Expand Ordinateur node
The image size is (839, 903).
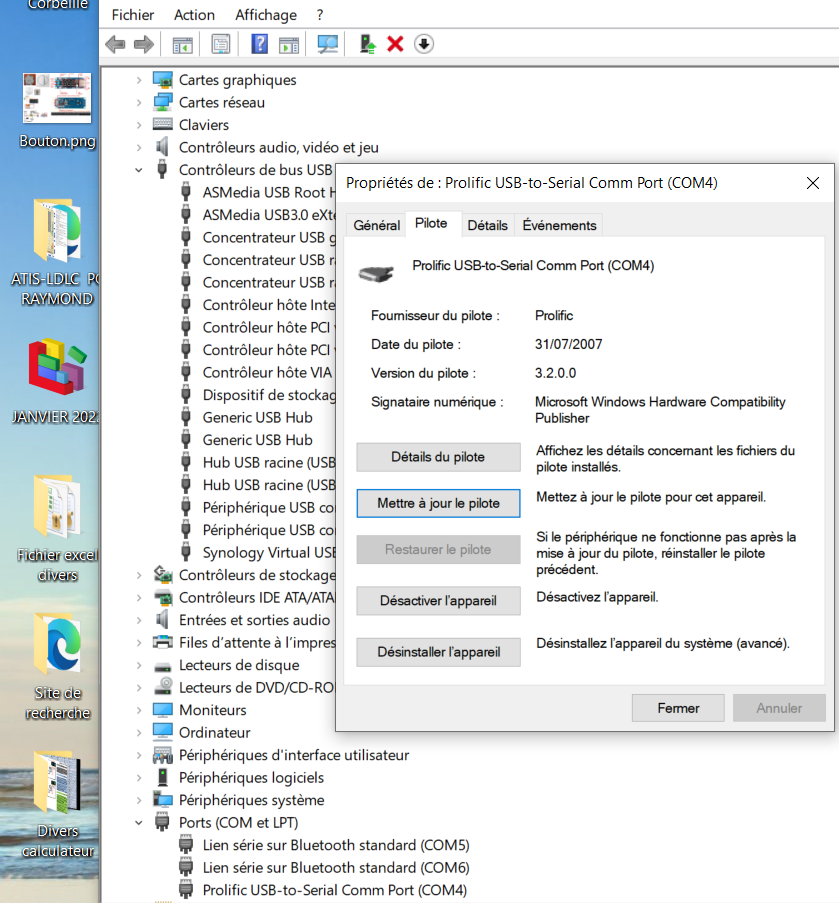(139, 733)
